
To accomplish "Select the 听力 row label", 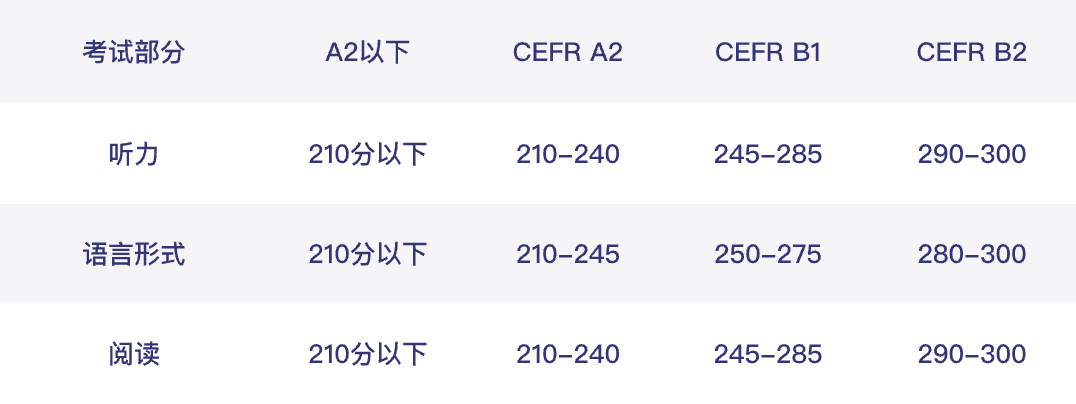I will tap(134, 155).
